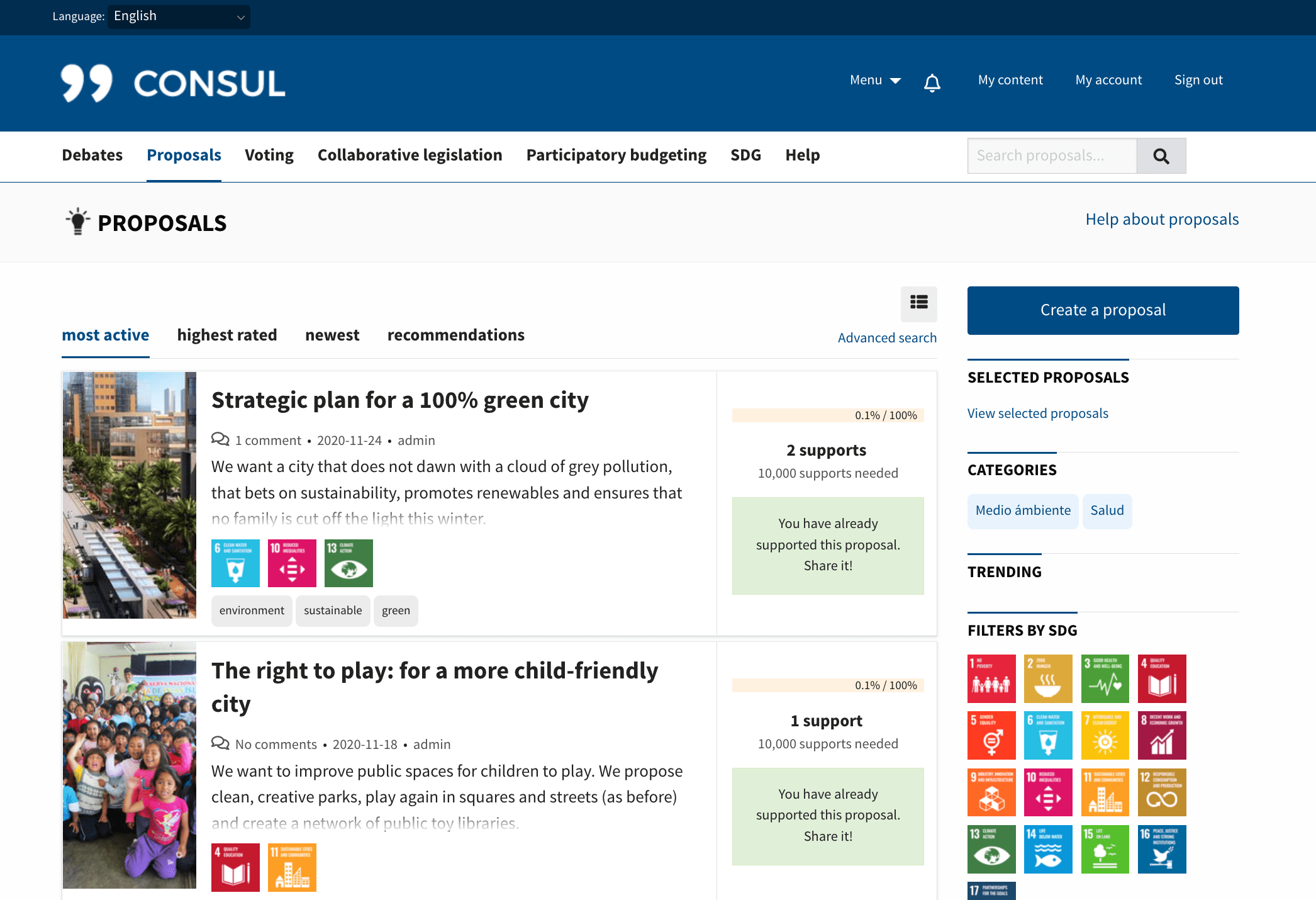Filter by SDG 11 Sustainable Cities in sidebar
The image size is (1316, 900).
[1105, 792]
